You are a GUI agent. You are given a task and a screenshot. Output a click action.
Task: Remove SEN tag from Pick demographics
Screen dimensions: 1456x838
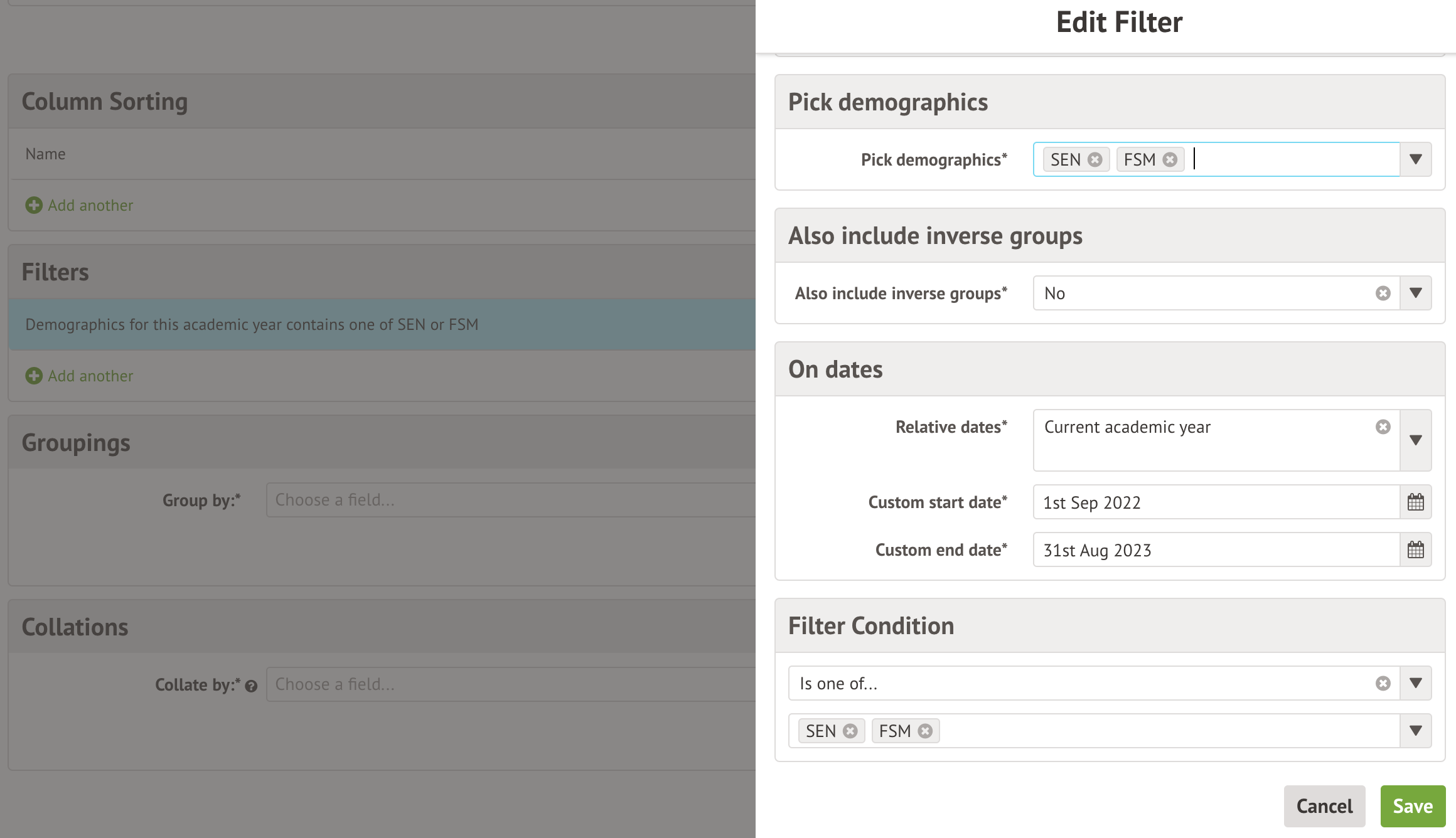coord(1095,160)
